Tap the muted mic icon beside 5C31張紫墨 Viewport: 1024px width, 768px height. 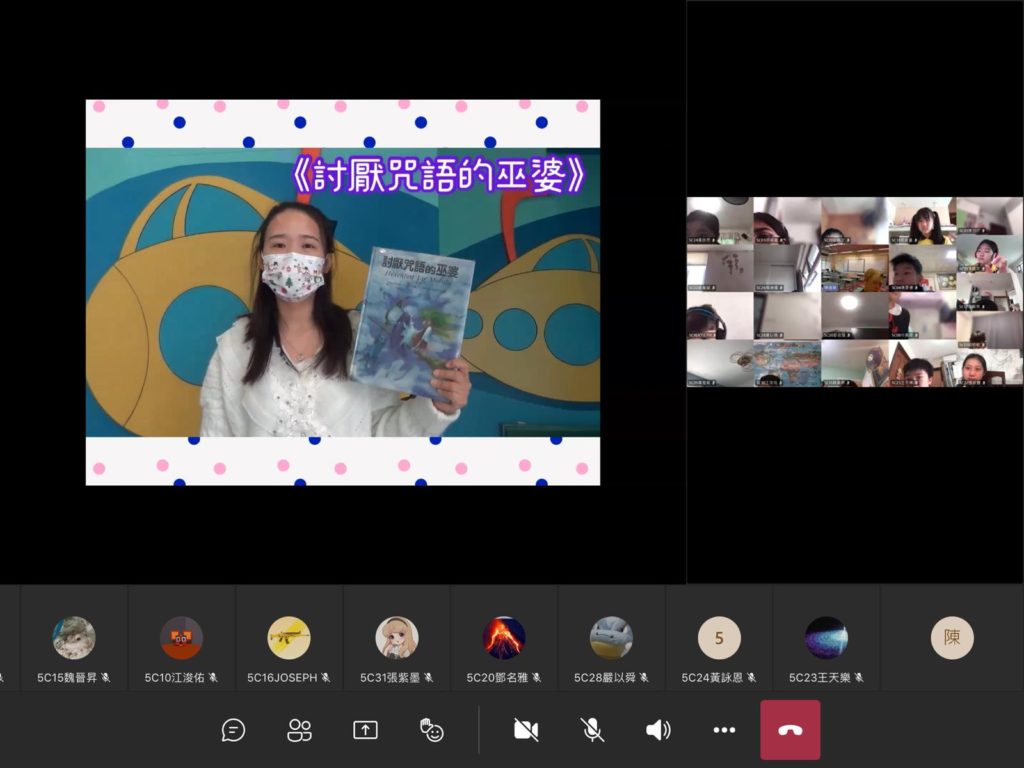[x=428, y=678]
